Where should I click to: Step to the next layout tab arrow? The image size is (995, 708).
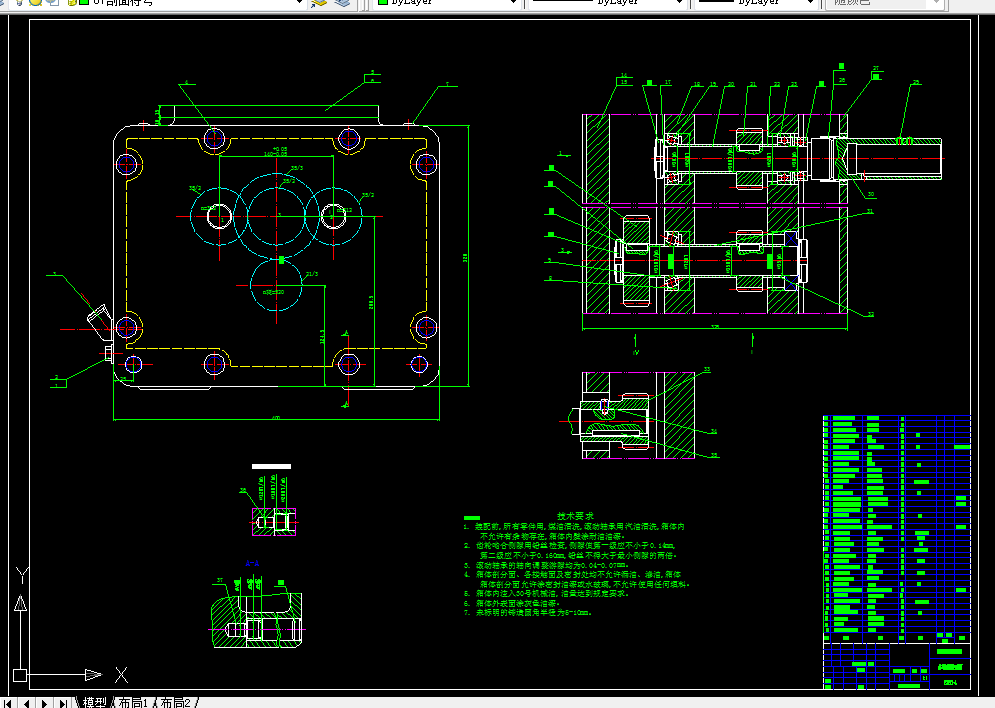pyautogui.click(x=44, y=703)
